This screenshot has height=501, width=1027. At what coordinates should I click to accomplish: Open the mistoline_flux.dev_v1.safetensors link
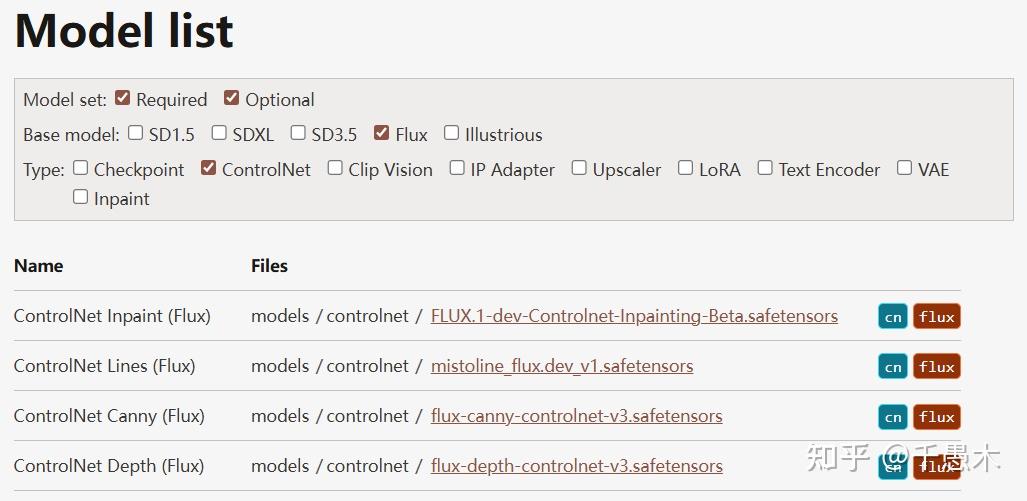click(562, 366)
